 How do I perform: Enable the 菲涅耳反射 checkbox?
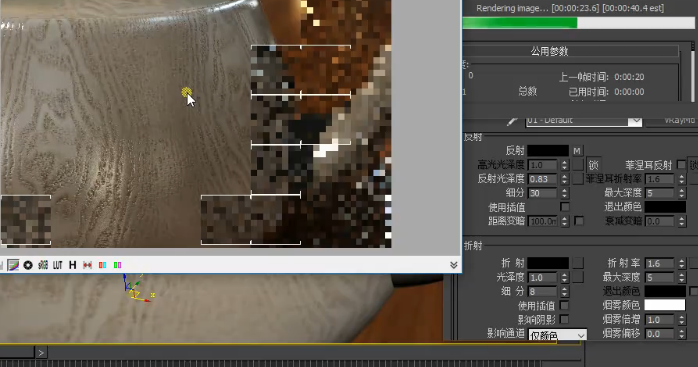681,164
